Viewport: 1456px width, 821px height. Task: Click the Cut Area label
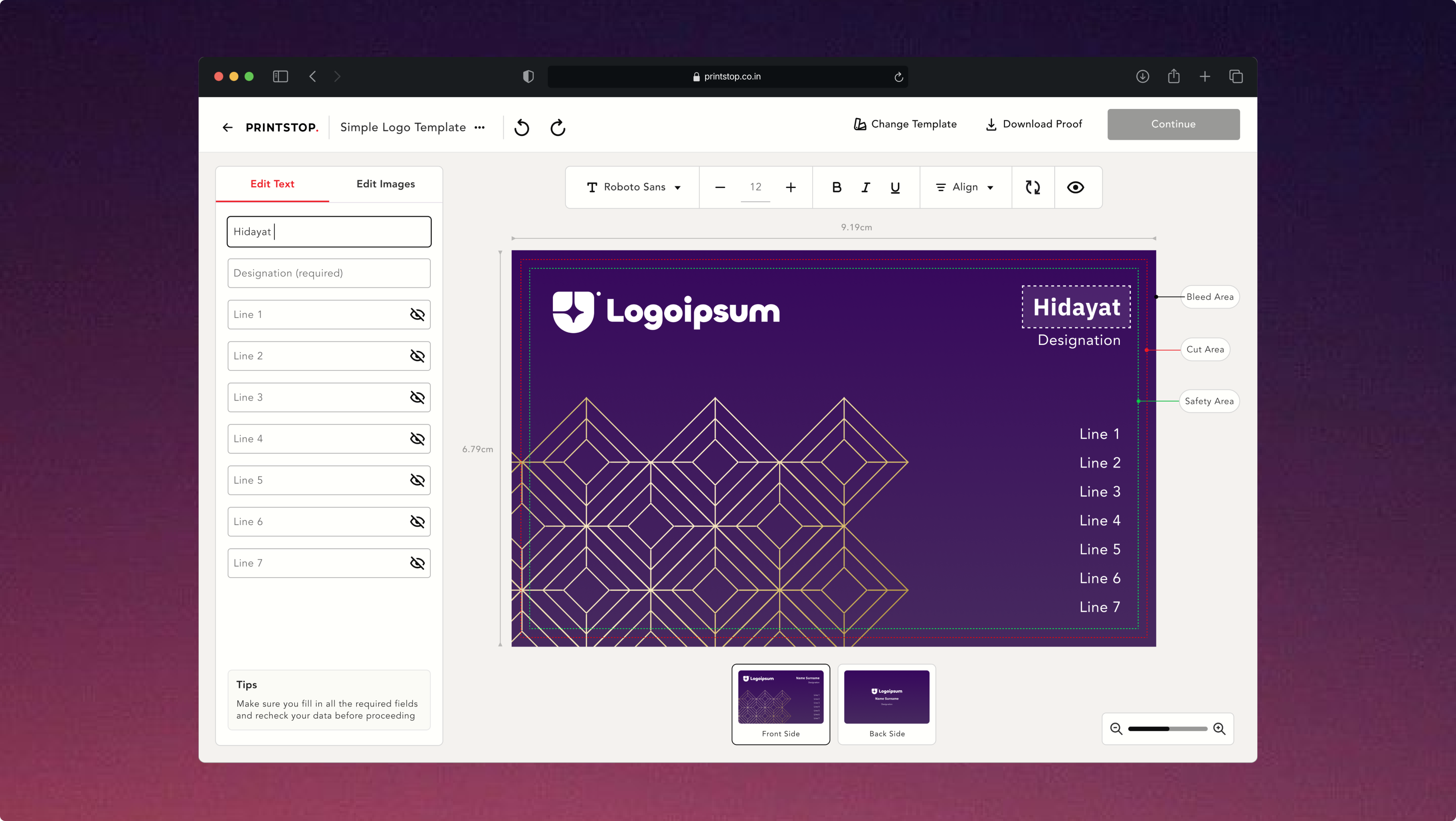tap(1205, 350)
